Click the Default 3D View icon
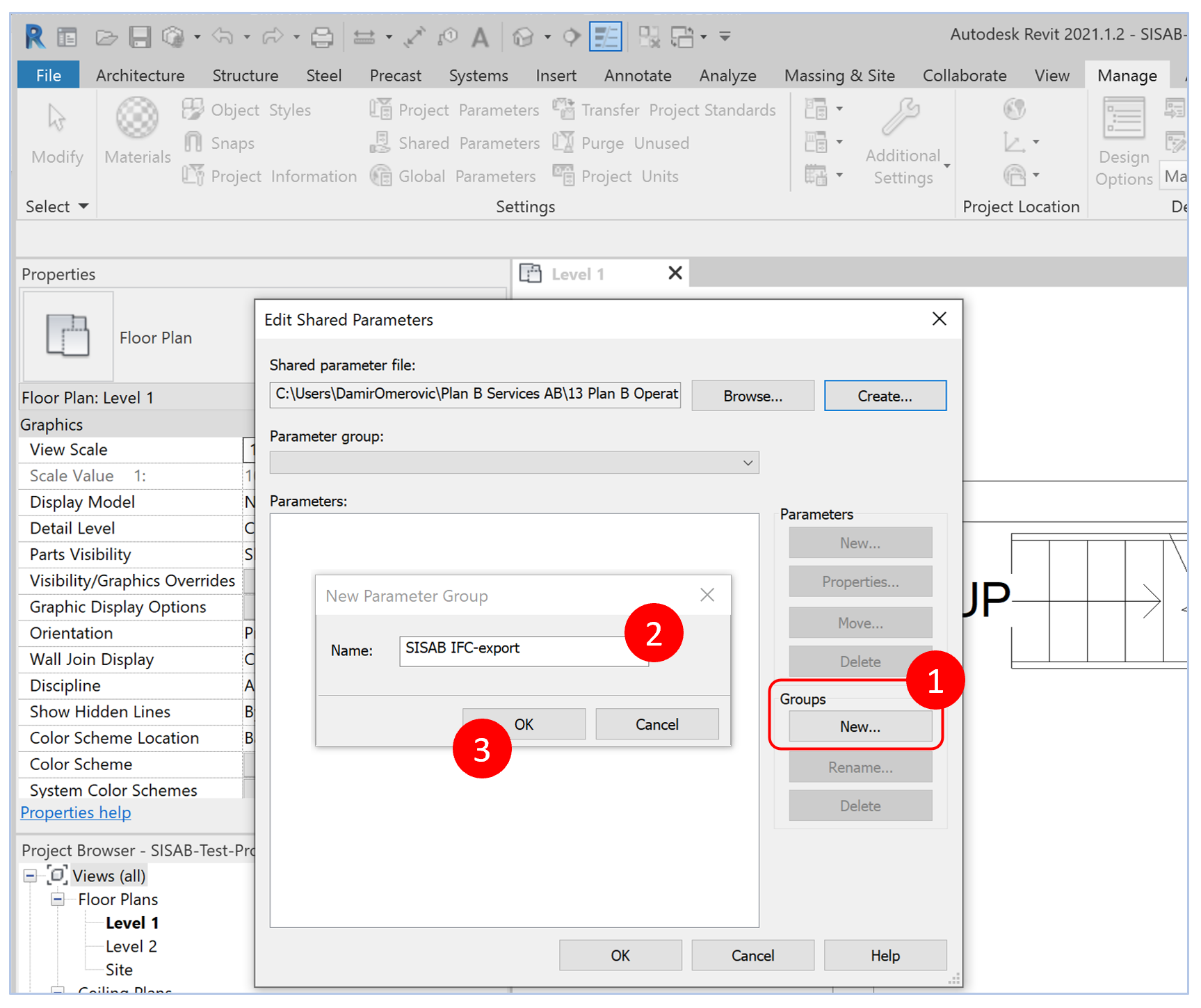Viewport: 1201px width, 1008px height. 522,37
